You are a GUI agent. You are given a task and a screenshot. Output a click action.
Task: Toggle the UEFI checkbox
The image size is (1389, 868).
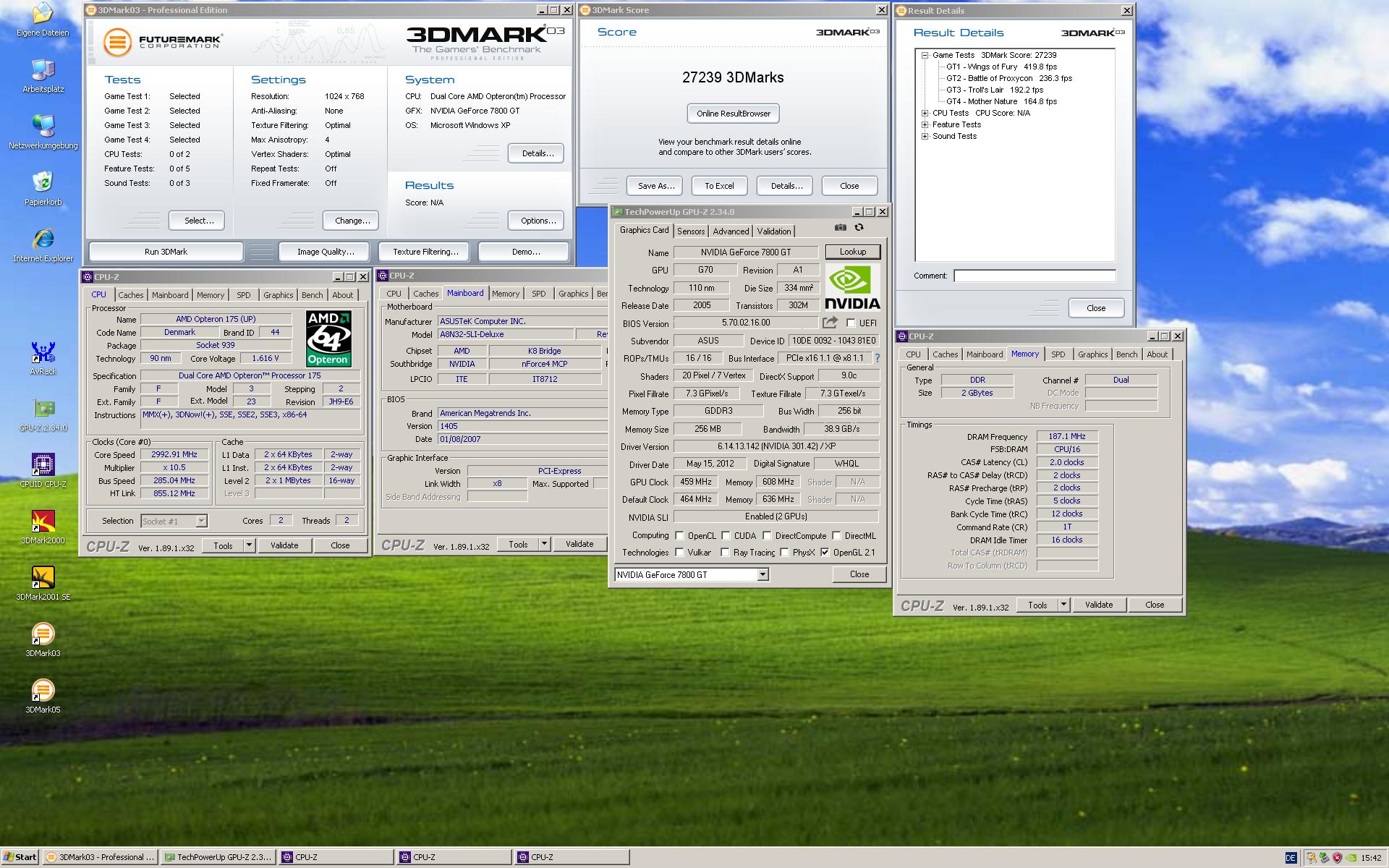[x=851, y=323]
